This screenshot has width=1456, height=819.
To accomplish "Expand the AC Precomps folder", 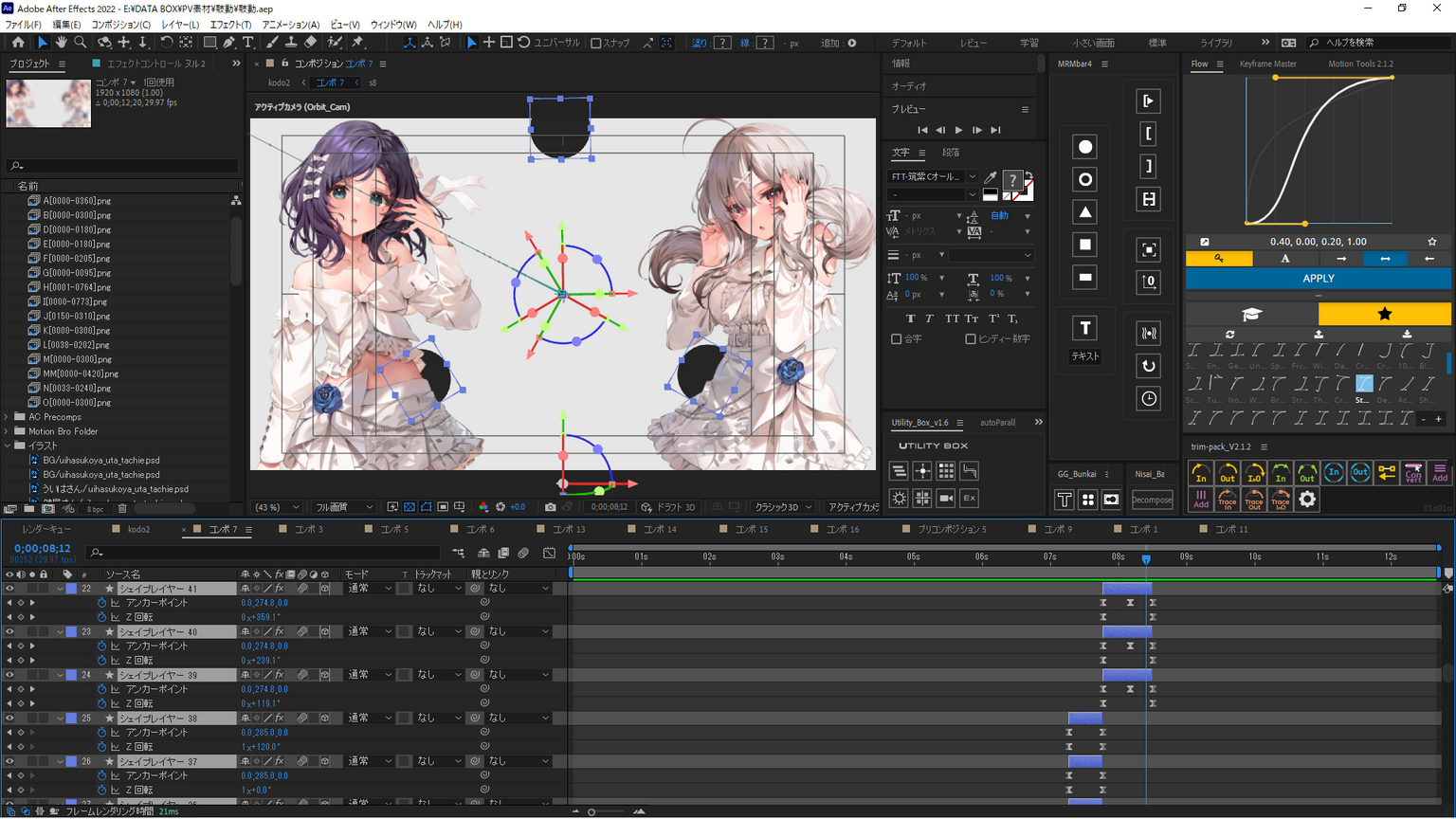I will point(8,417).
